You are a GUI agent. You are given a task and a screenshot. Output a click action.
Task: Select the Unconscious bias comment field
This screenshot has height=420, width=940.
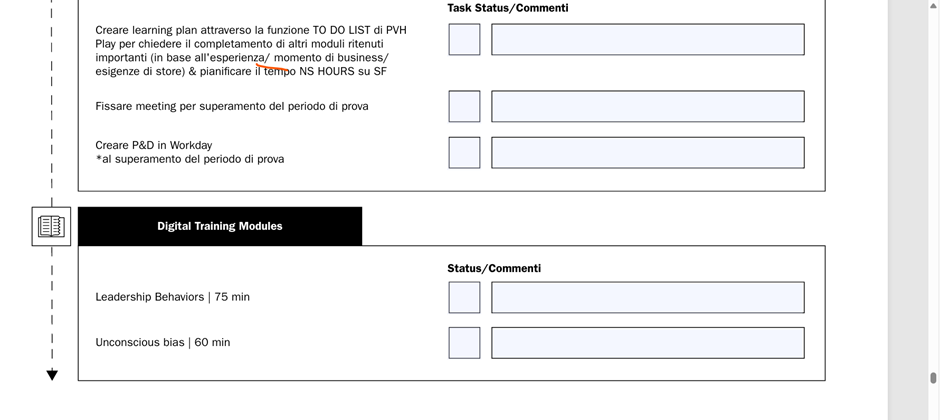click(x=648, y=343)
